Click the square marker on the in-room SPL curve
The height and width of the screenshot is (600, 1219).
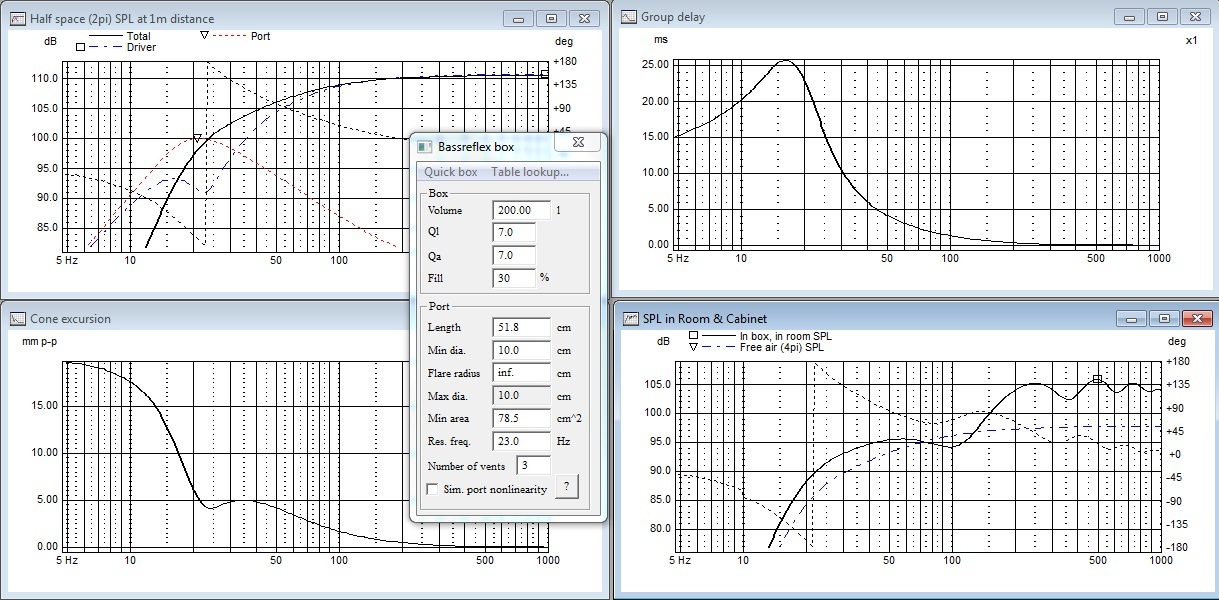(1097, 378)
